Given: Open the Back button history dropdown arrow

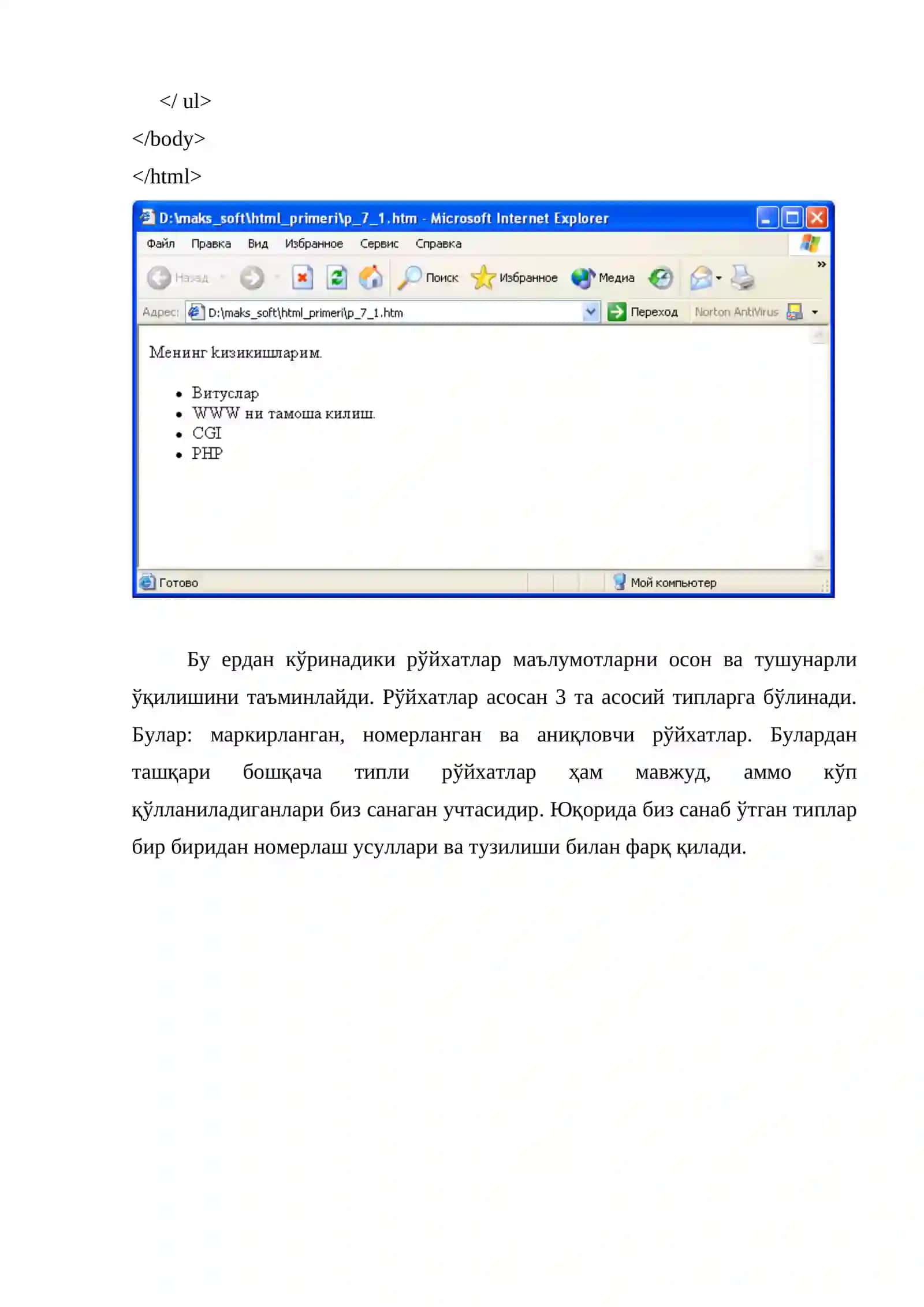Looking at the screenshot, I should 222,278.
